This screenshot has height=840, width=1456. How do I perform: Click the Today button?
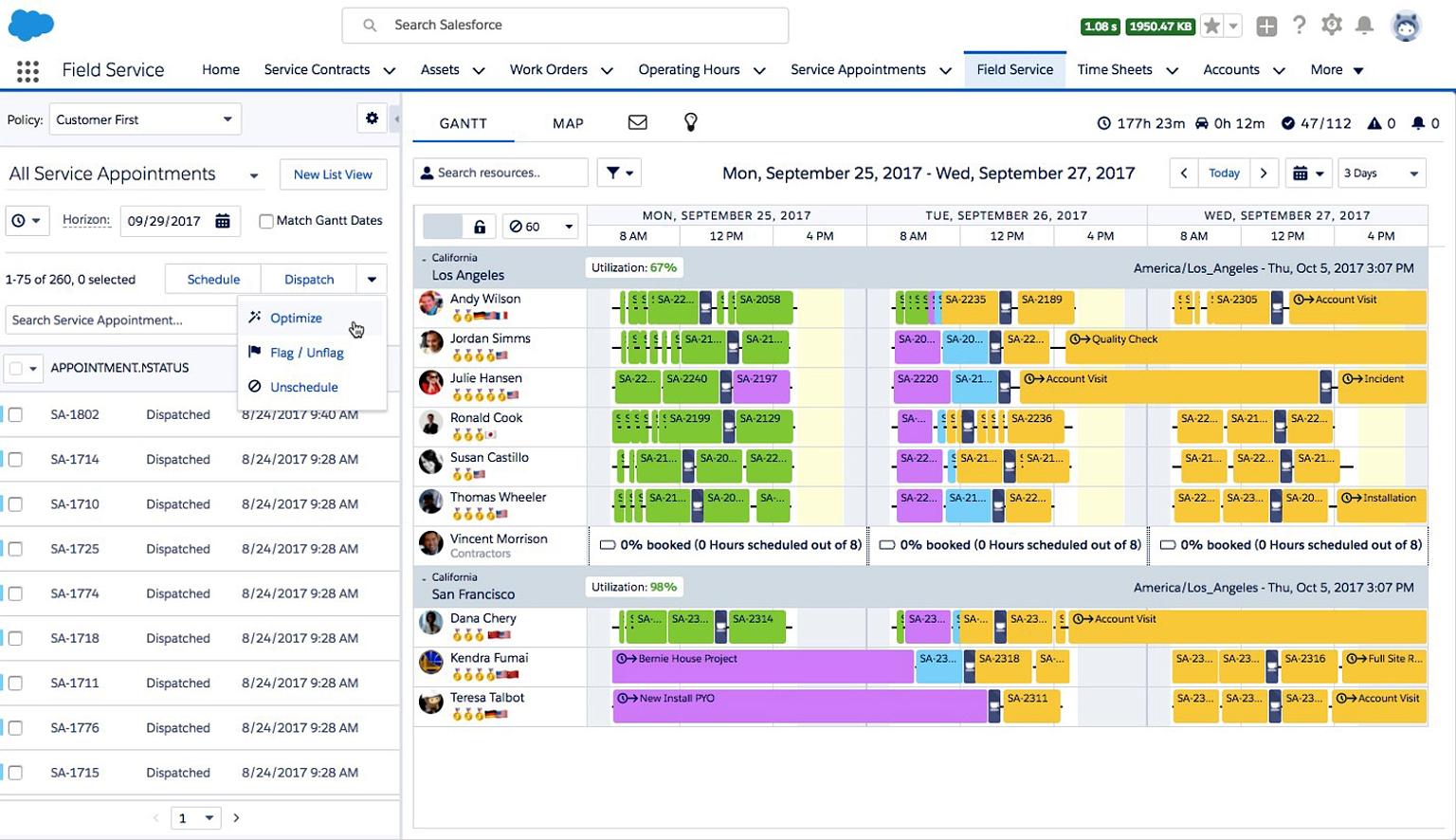pyautogui.click(x=1224, y=173)
